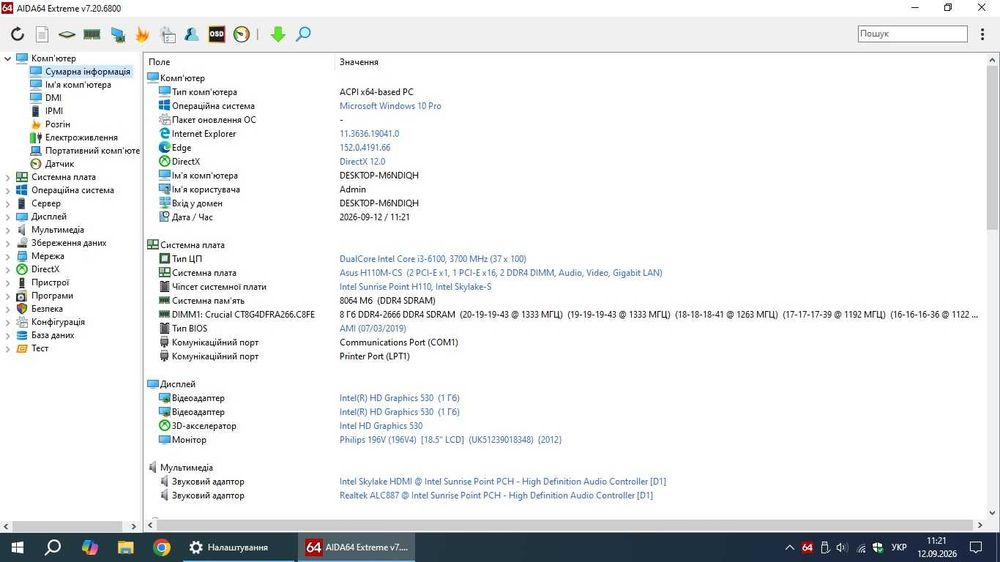The image size is (1000, 562).
Task: Launch Google Chrome from taskbar
Action: tap(161, 547)
